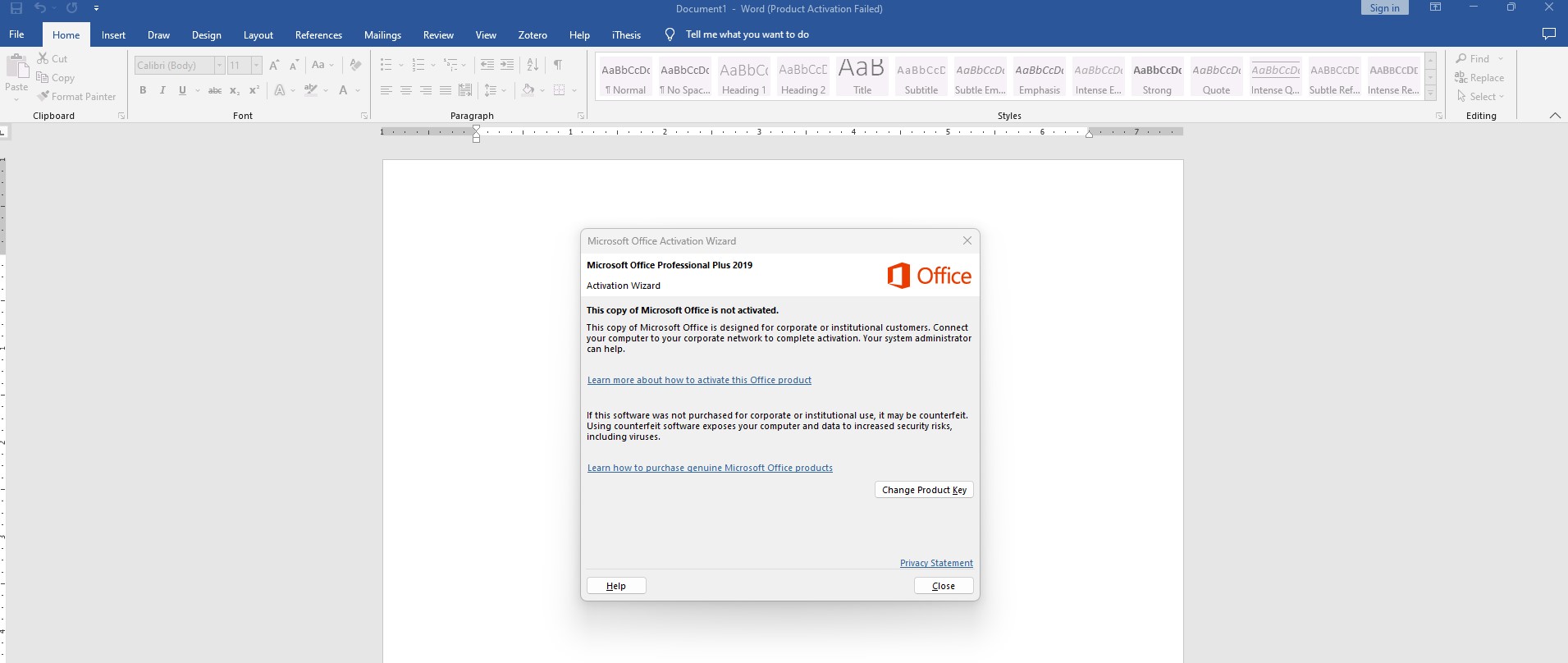Open the font size dropdown arrow
The height and width of the screenshot is (663, 1568).
click(x=256, y=65)
